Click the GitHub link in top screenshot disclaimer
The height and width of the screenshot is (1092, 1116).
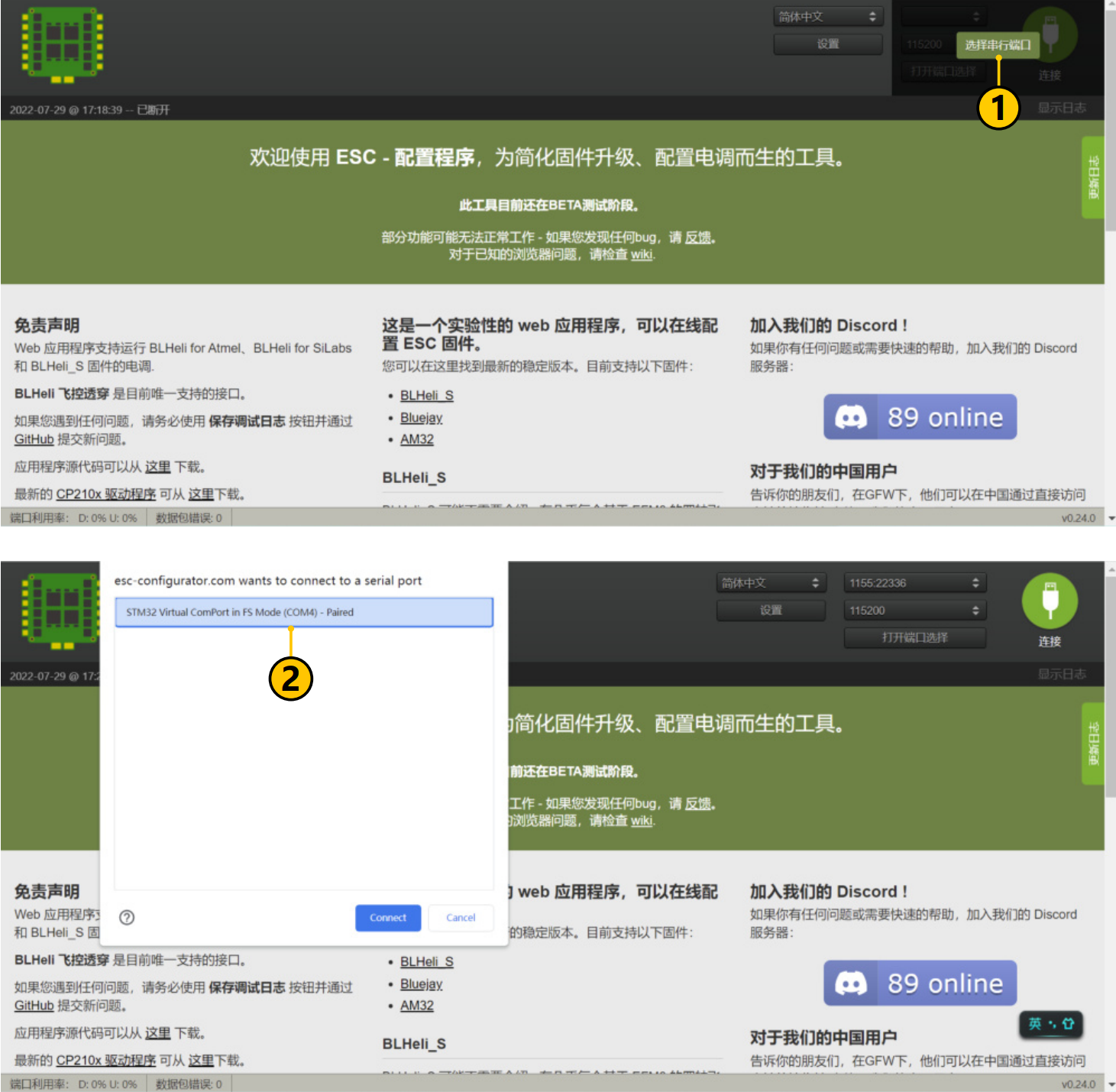34,439
